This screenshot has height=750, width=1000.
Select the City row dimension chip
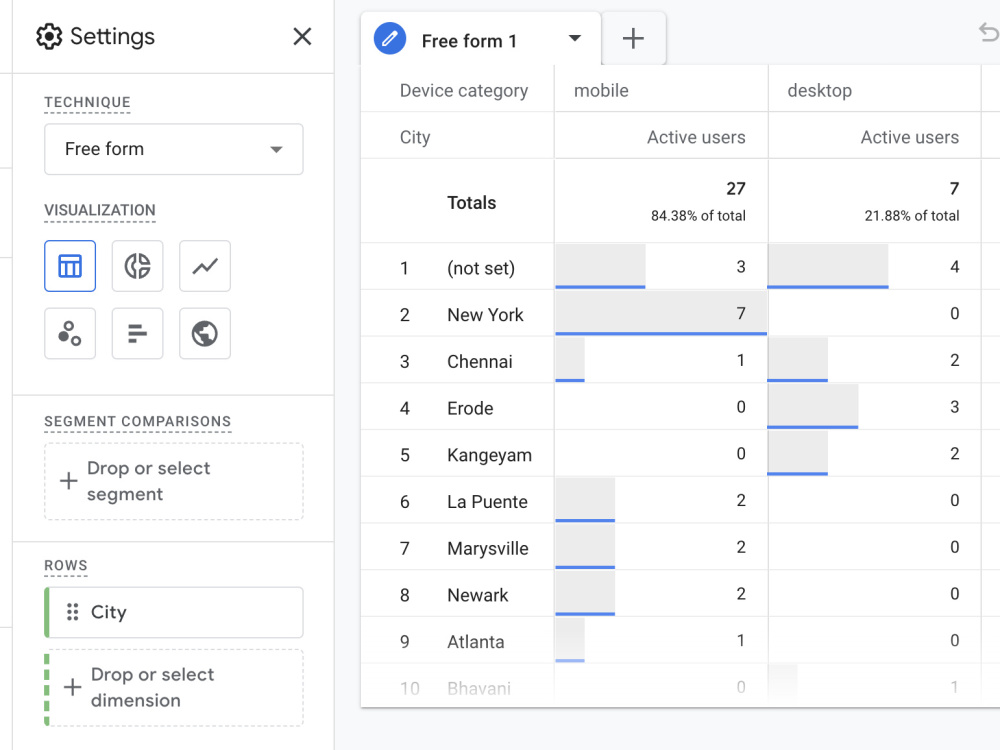pos(173,612)
